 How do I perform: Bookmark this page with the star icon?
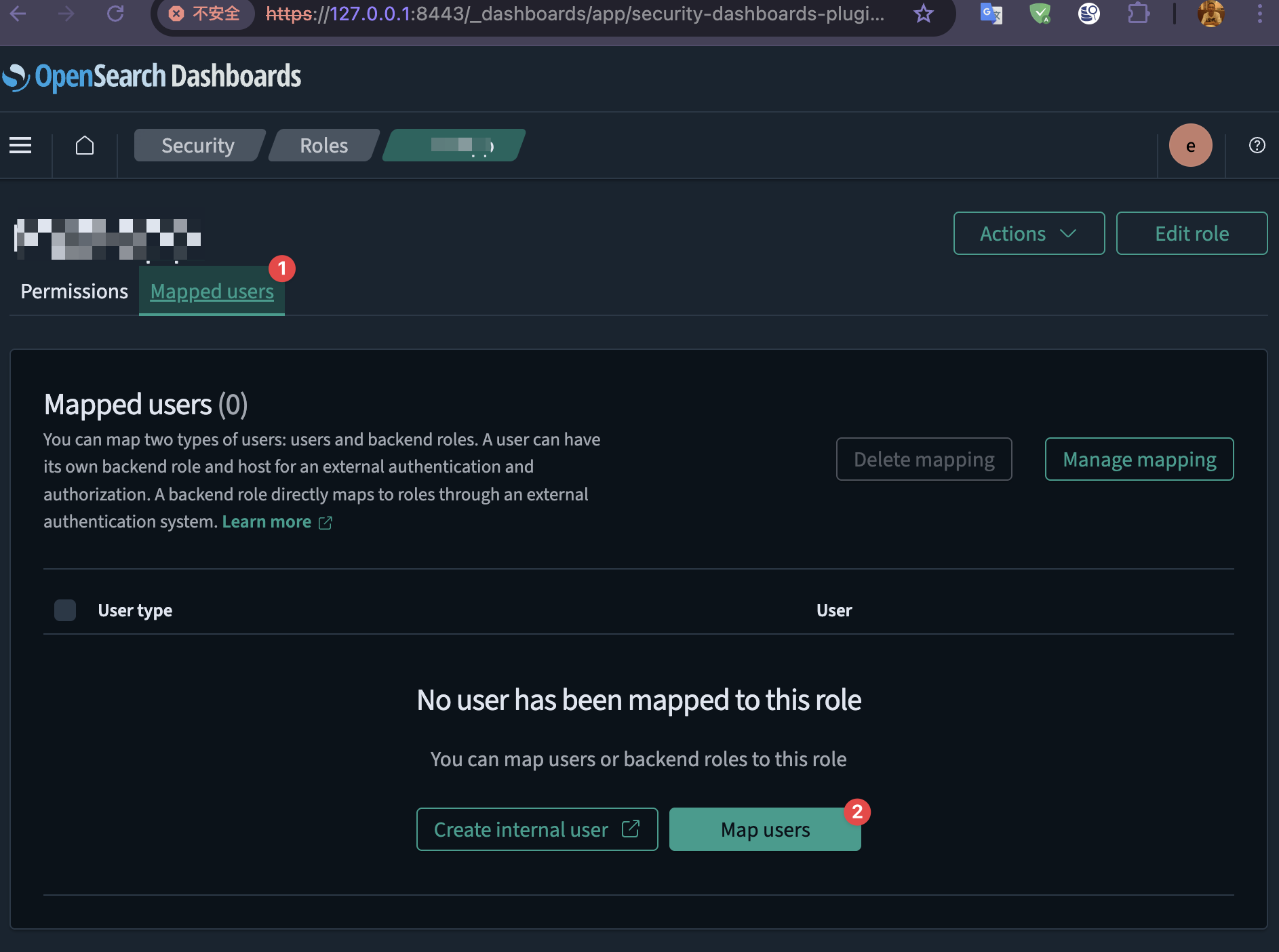pyautogui.click(x=923, y=14)
